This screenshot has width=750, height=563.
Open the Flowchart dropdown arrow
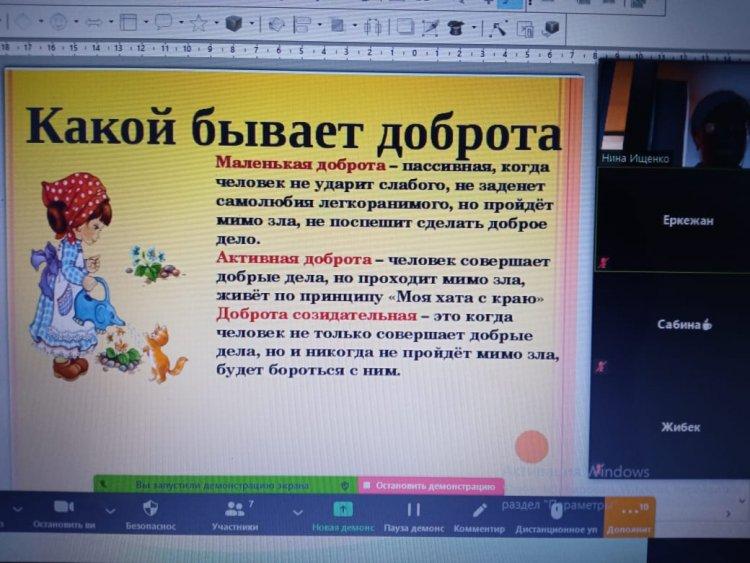tap(146, 22)
